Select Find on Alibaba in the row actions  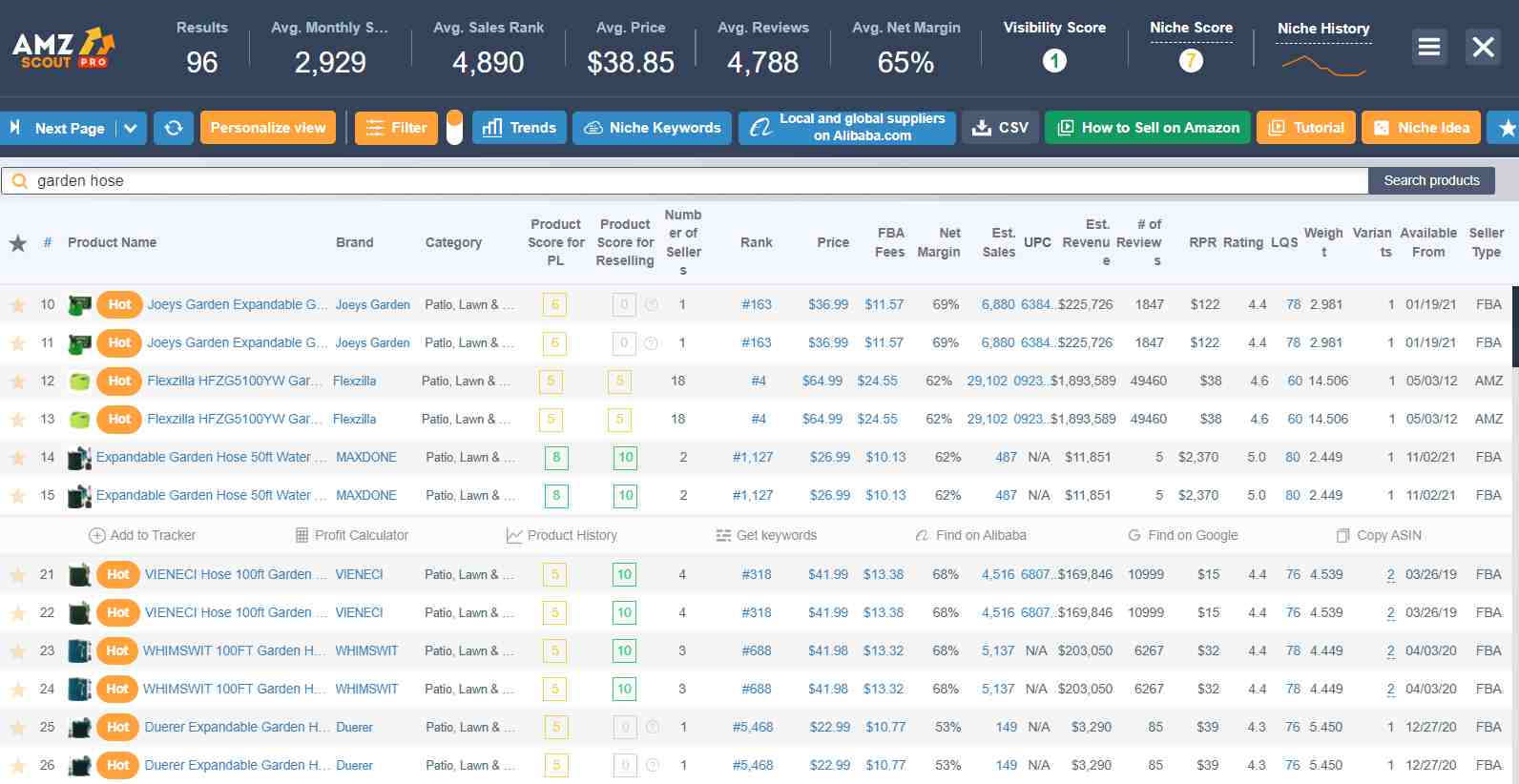[970, 535]
